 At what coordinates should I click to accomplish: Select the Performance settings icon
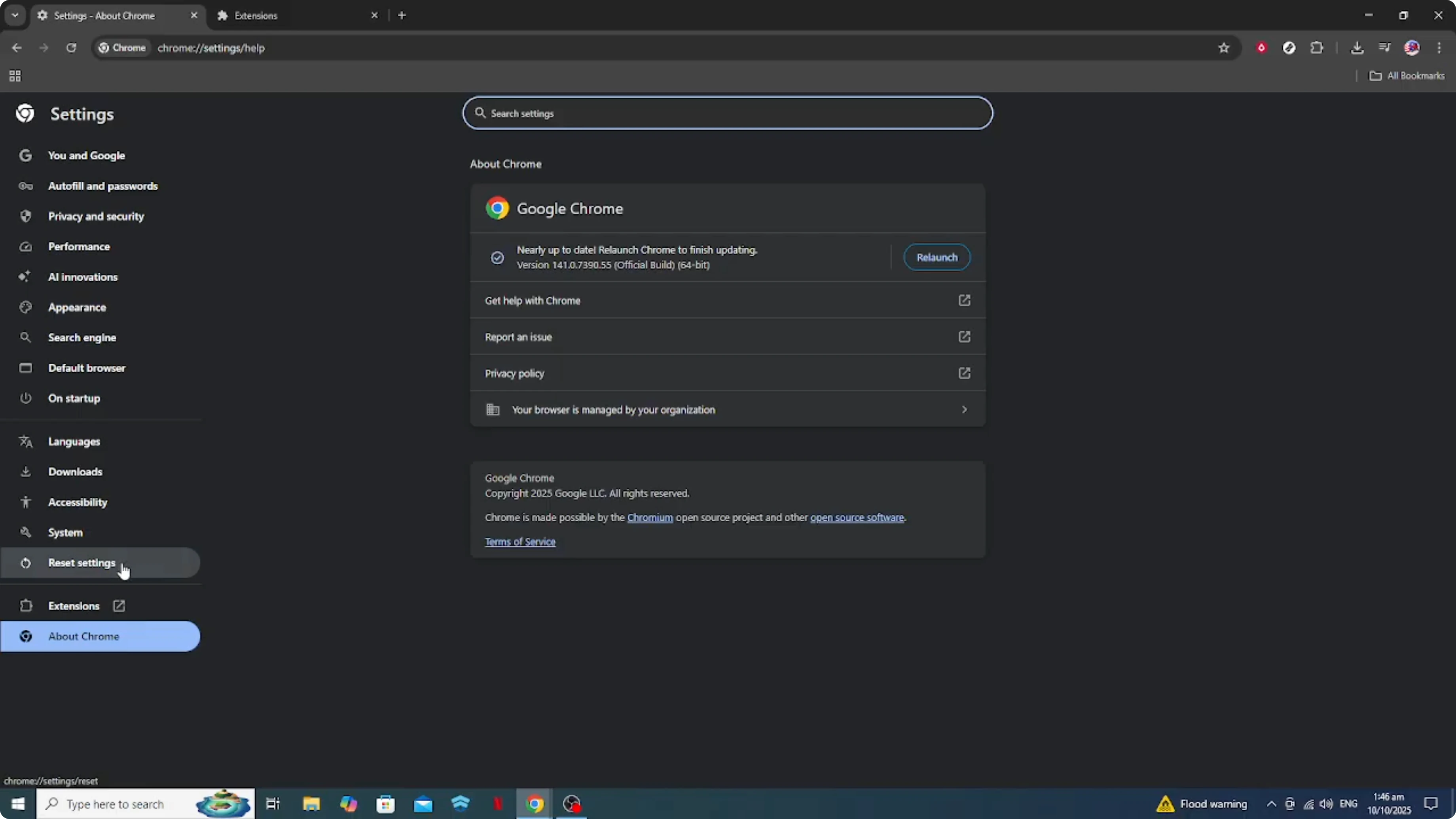[x=26, y=246]
